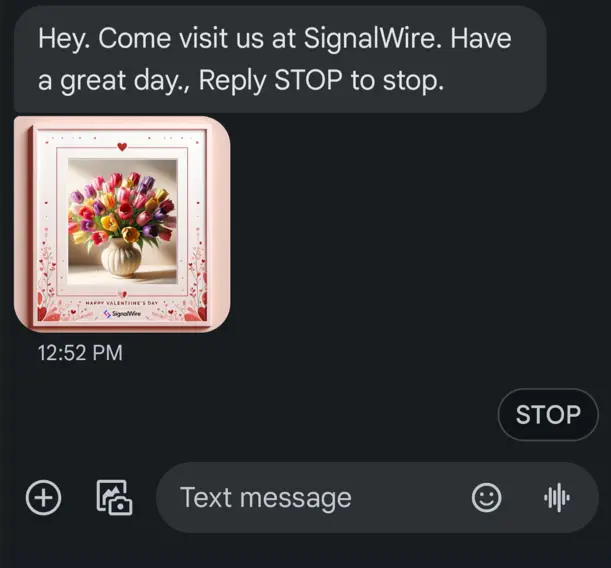Tap the gallery and camera icon

click(114, 497)
